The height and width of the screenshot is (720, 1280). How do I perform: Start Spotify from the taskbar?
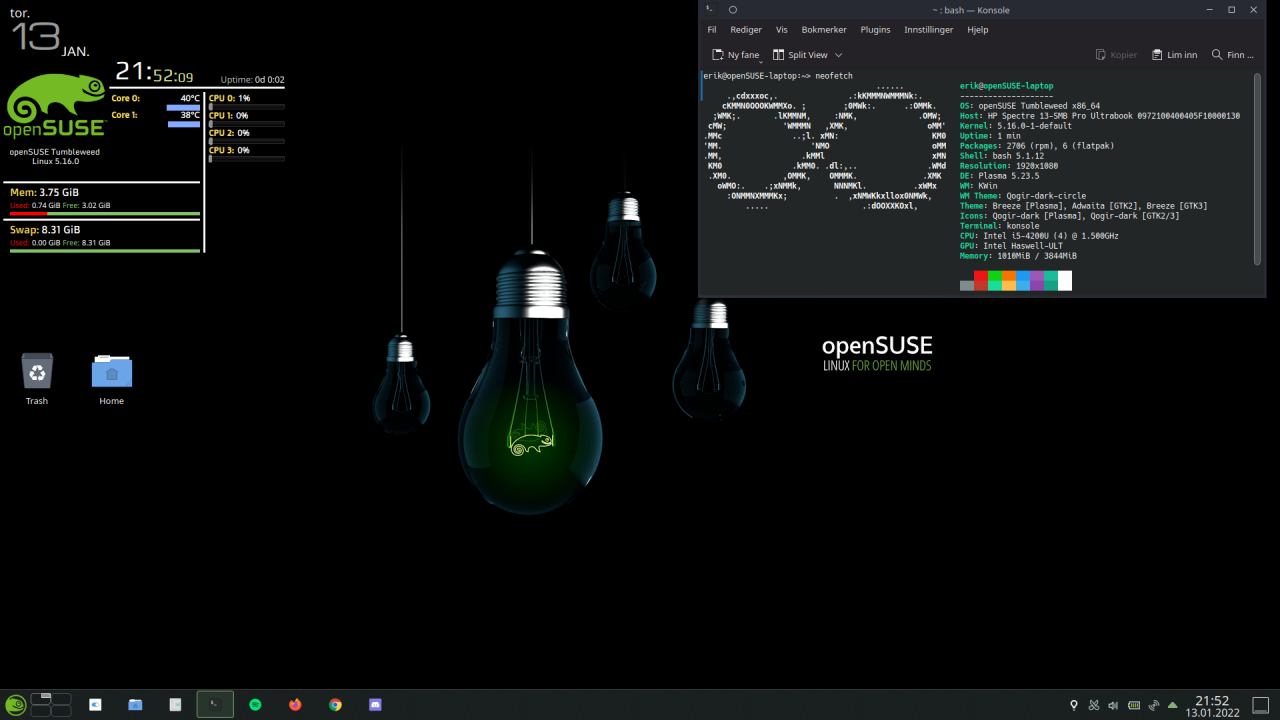click(255, 704)
